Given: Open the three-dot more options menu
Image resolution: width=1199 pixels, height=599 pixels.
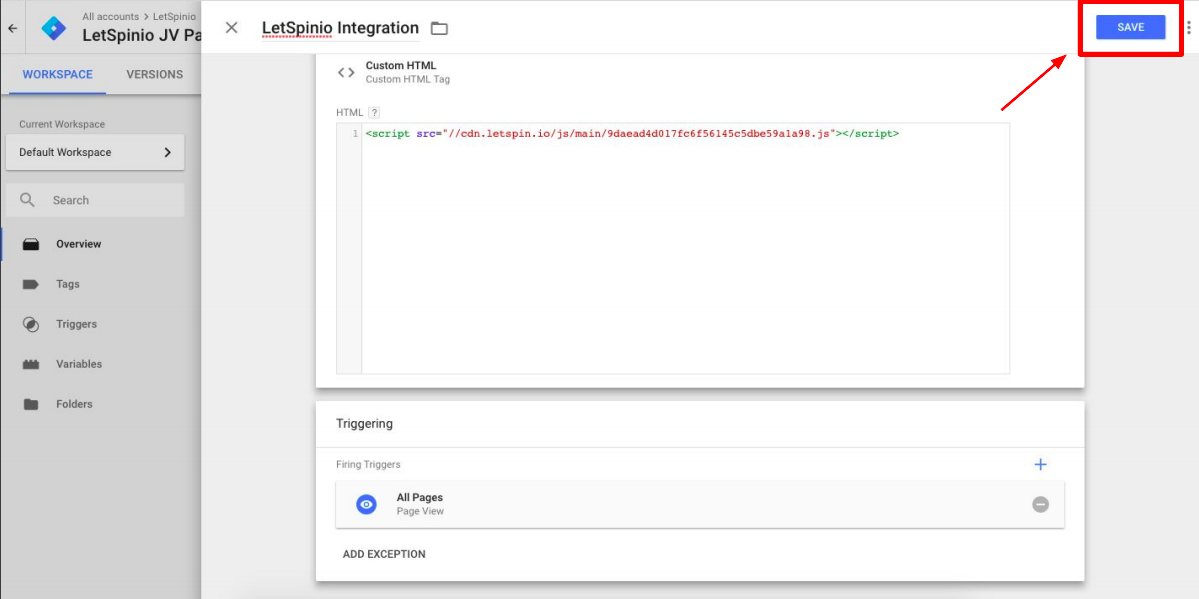Looking at the screenshot, I should pyautogui.click(x=1189, y=28).
